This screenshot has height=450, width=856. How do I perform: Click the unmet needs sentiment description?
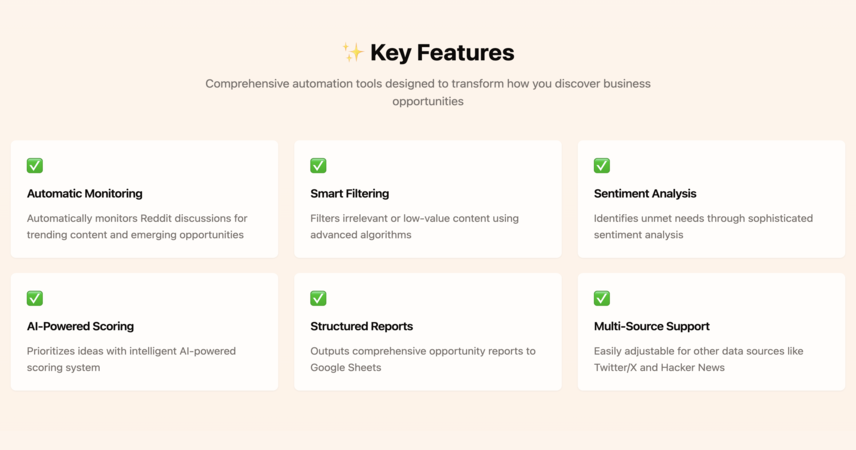tap(703, 226)
